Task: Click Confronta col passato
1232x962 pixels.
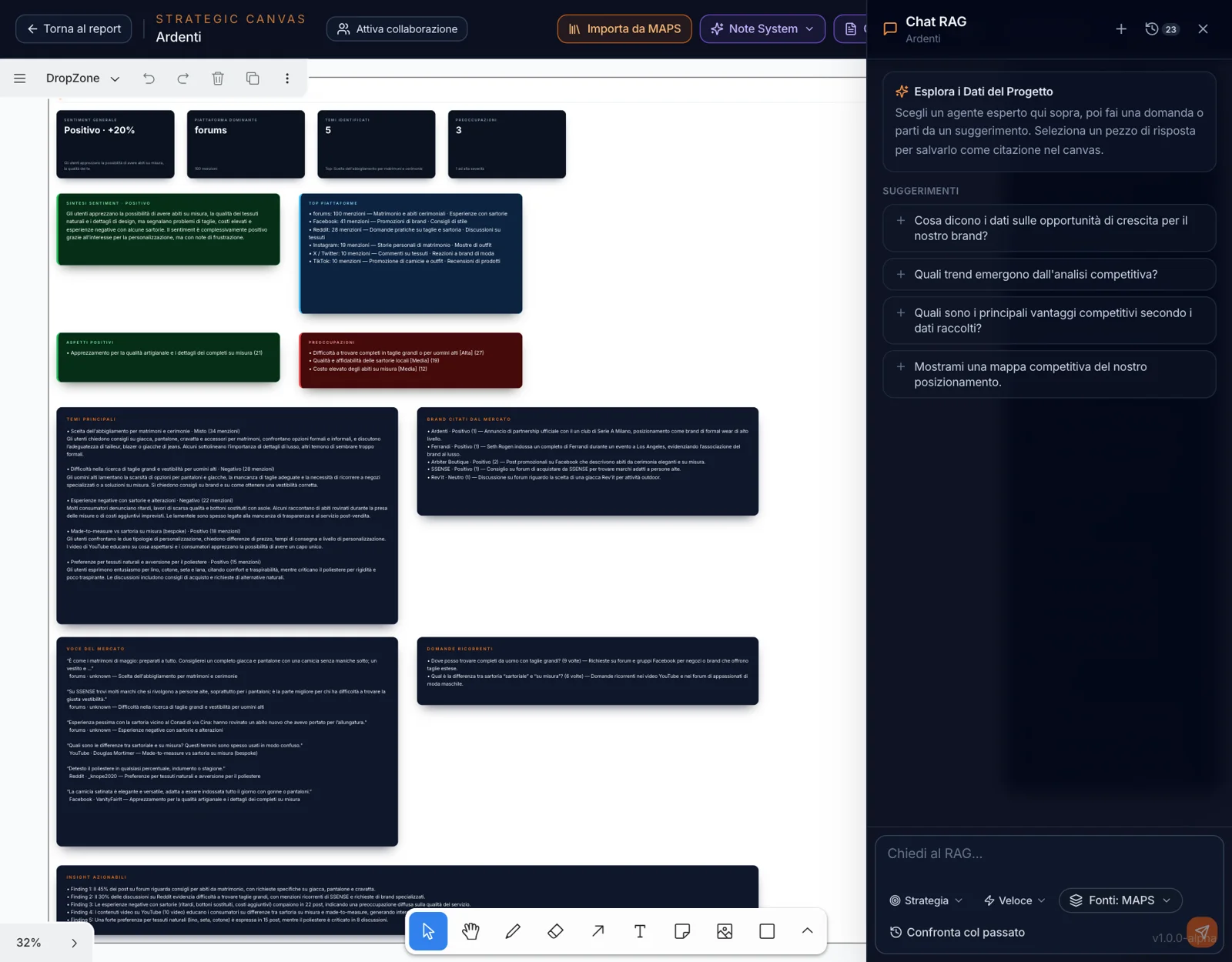Action: point(957,932)
